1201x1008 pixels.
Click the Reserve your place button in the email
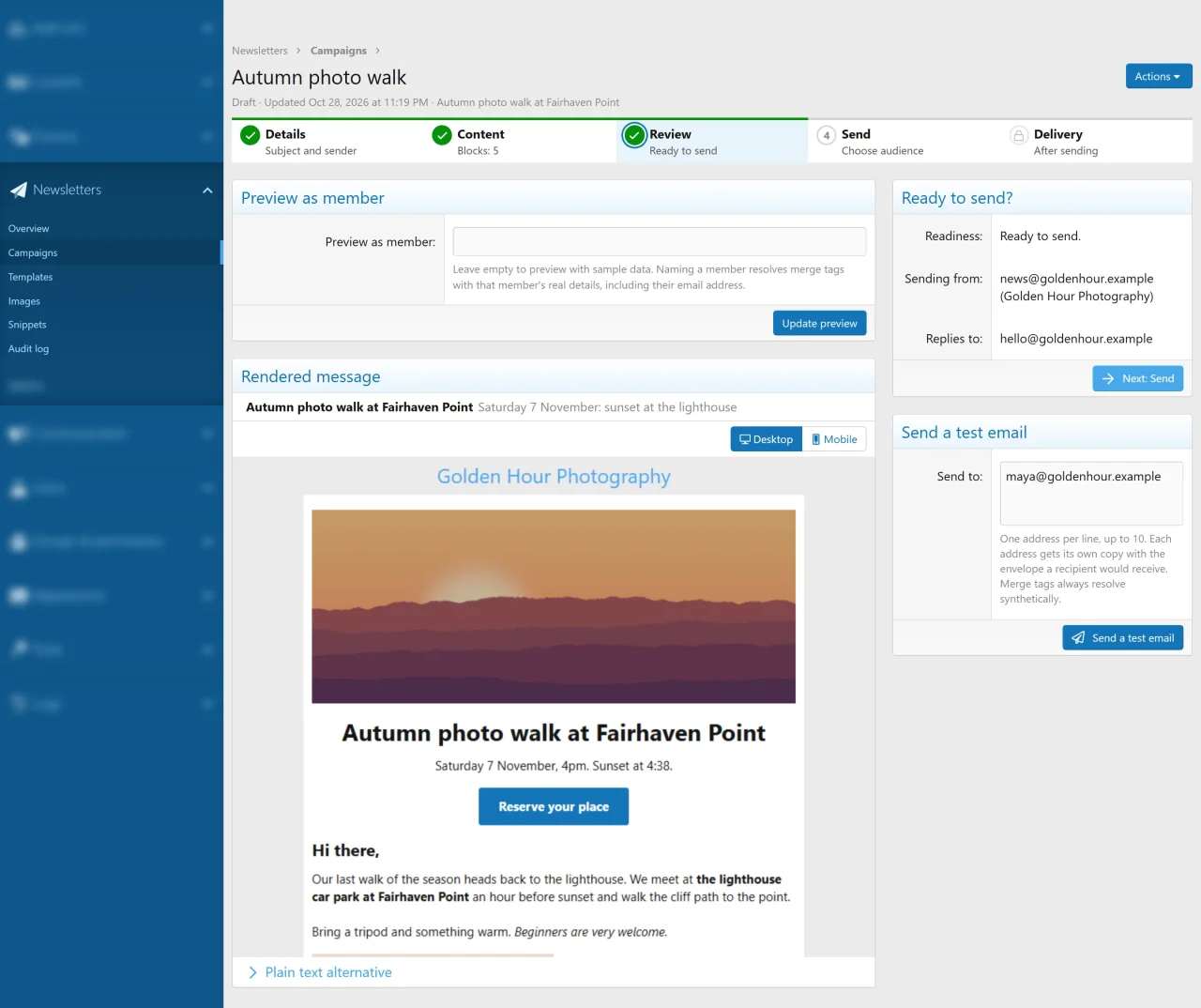point(554,806)
